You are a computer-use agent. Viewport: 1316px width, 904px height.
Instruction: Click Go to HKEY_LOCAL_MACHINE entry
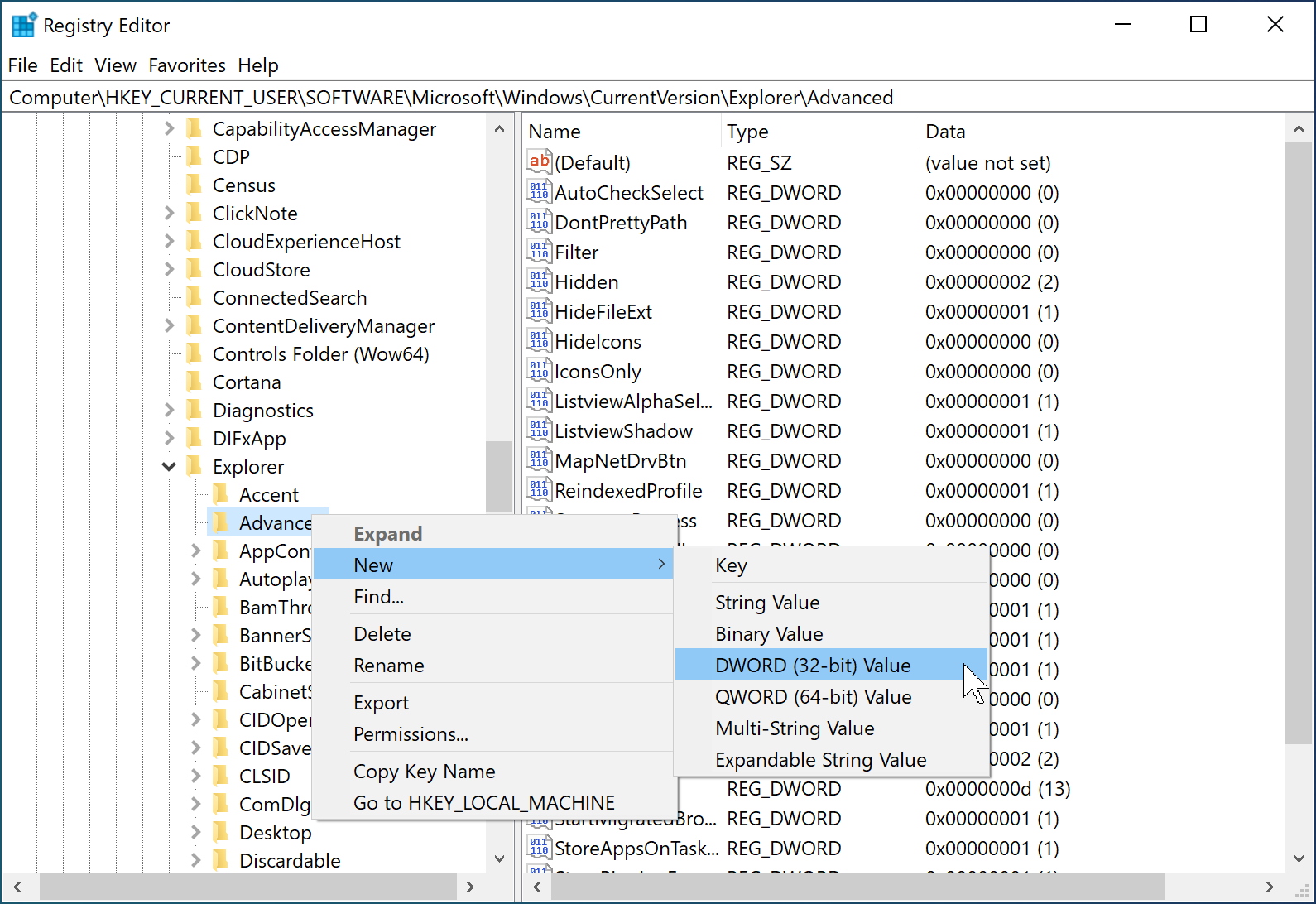pyautogui.click(x=494, y=802)
